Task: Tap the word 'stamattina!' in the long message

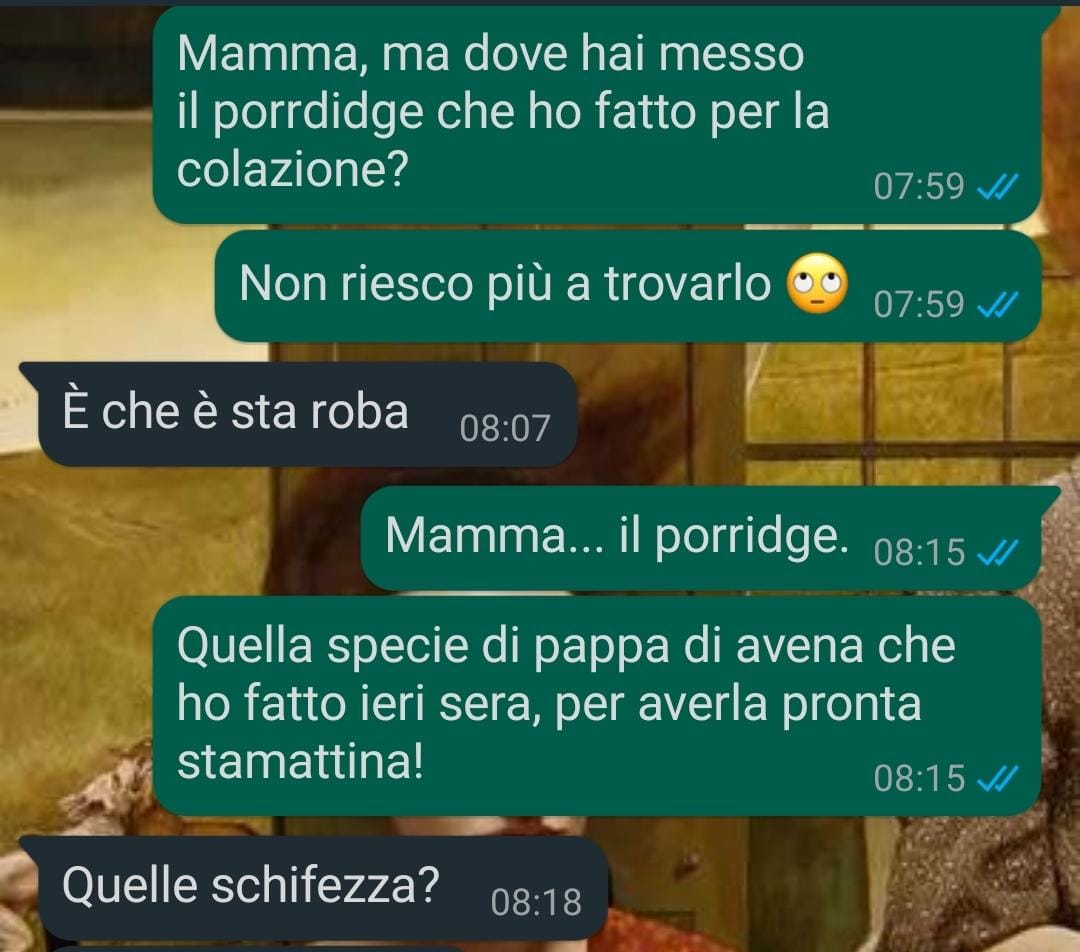Action: pos(300,762)
